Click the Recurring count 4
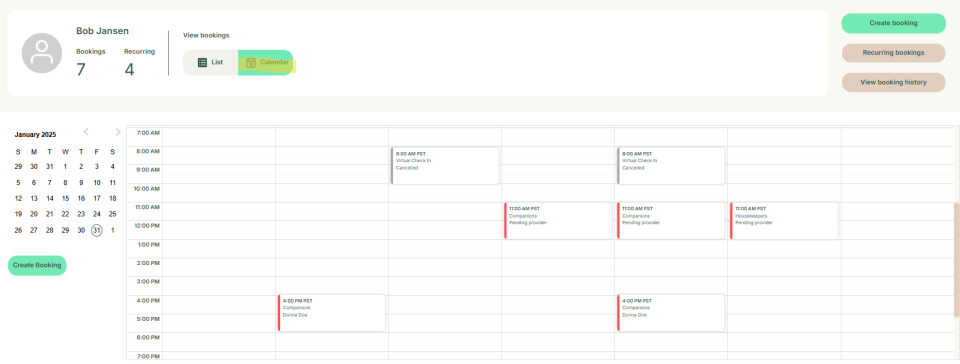This screenshot has height=364, width=960. (129, 70)
